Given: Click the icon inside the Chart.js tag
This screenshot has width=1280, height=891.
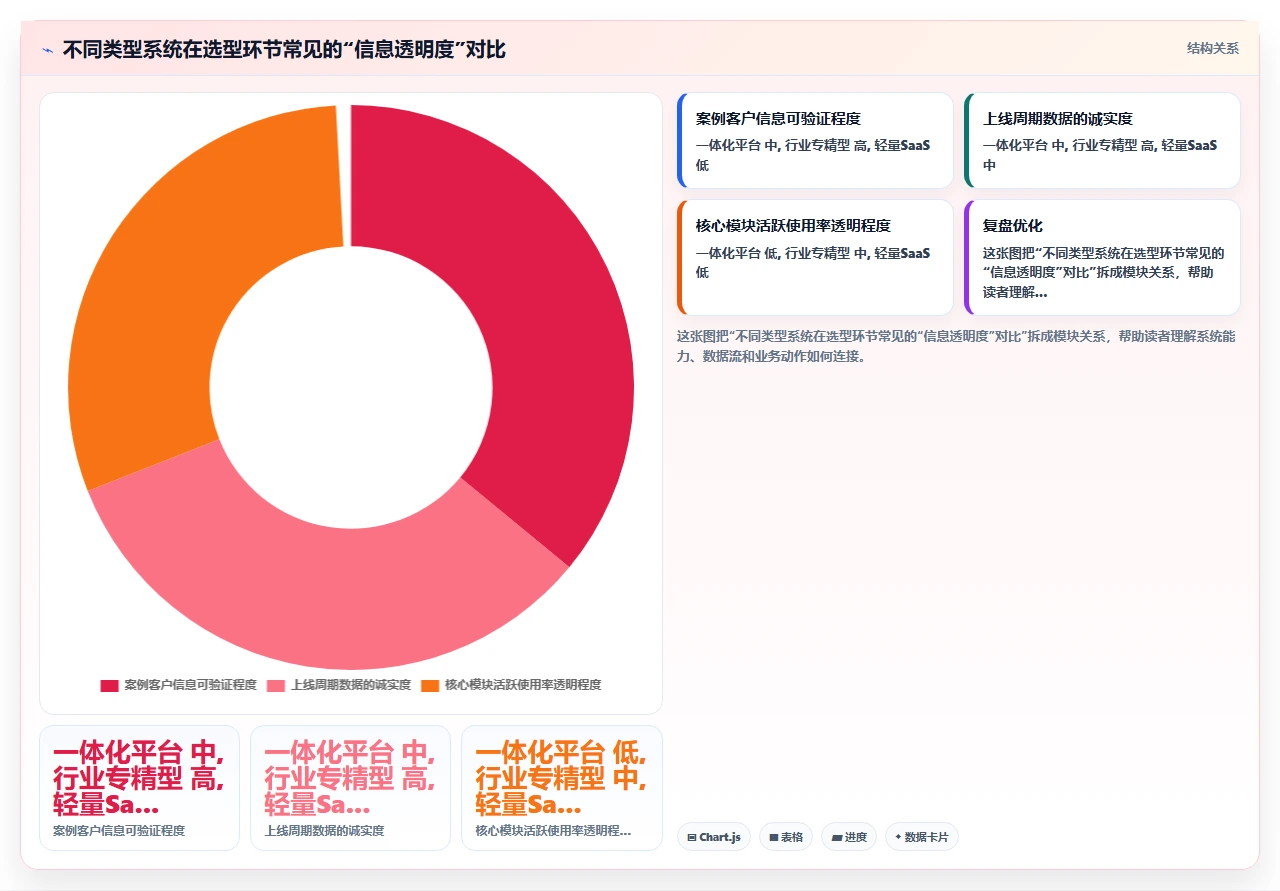Looking at the screenshot, I should pos(692,838).
